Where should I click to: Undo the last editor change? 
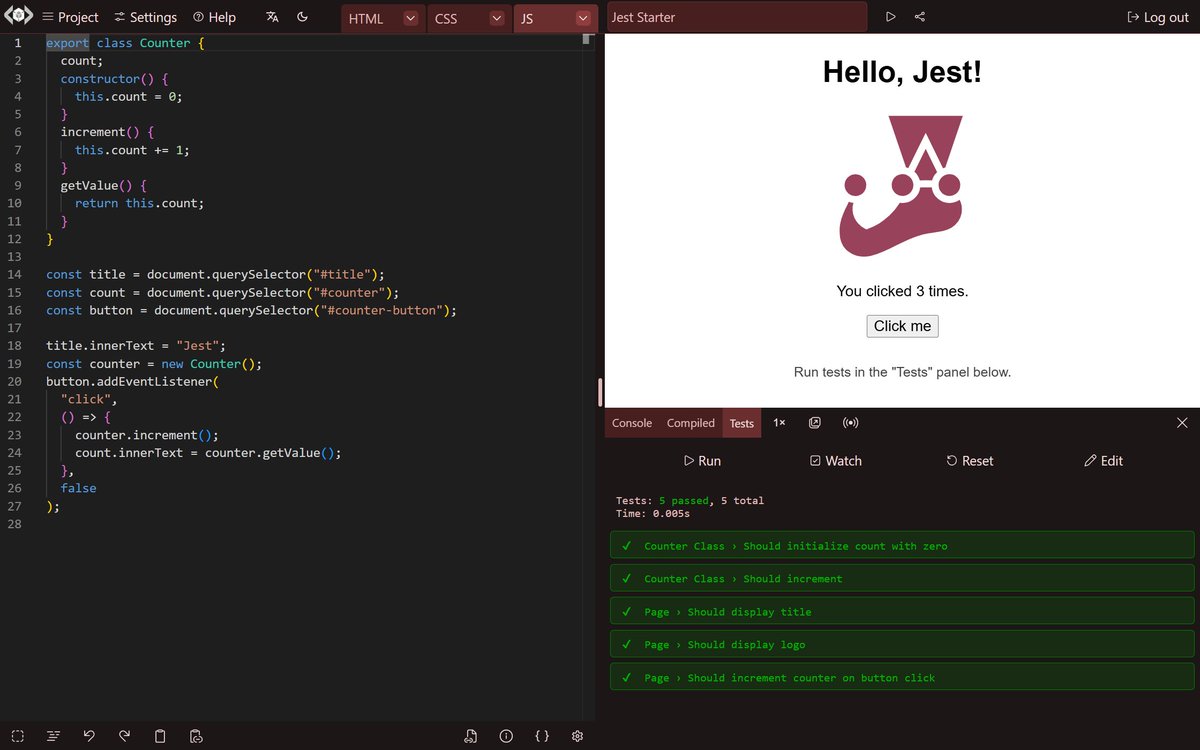pyautogui.click(x=89, y=736)
